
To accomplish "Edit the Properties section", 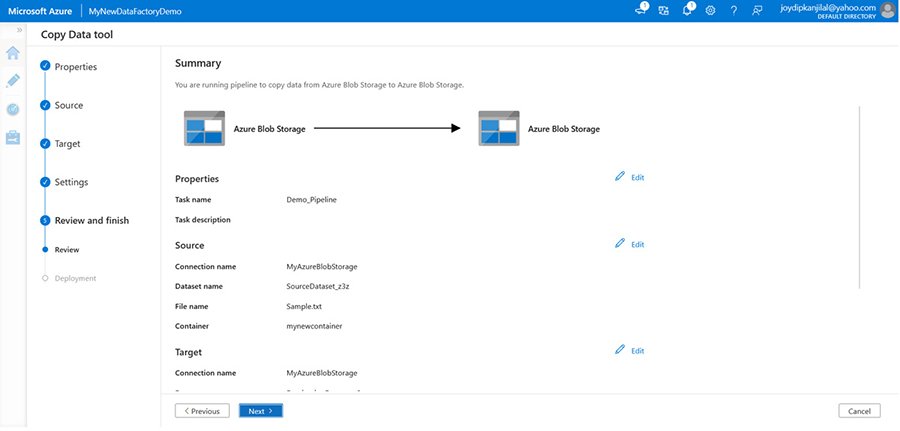I will [x=630, y=177].
